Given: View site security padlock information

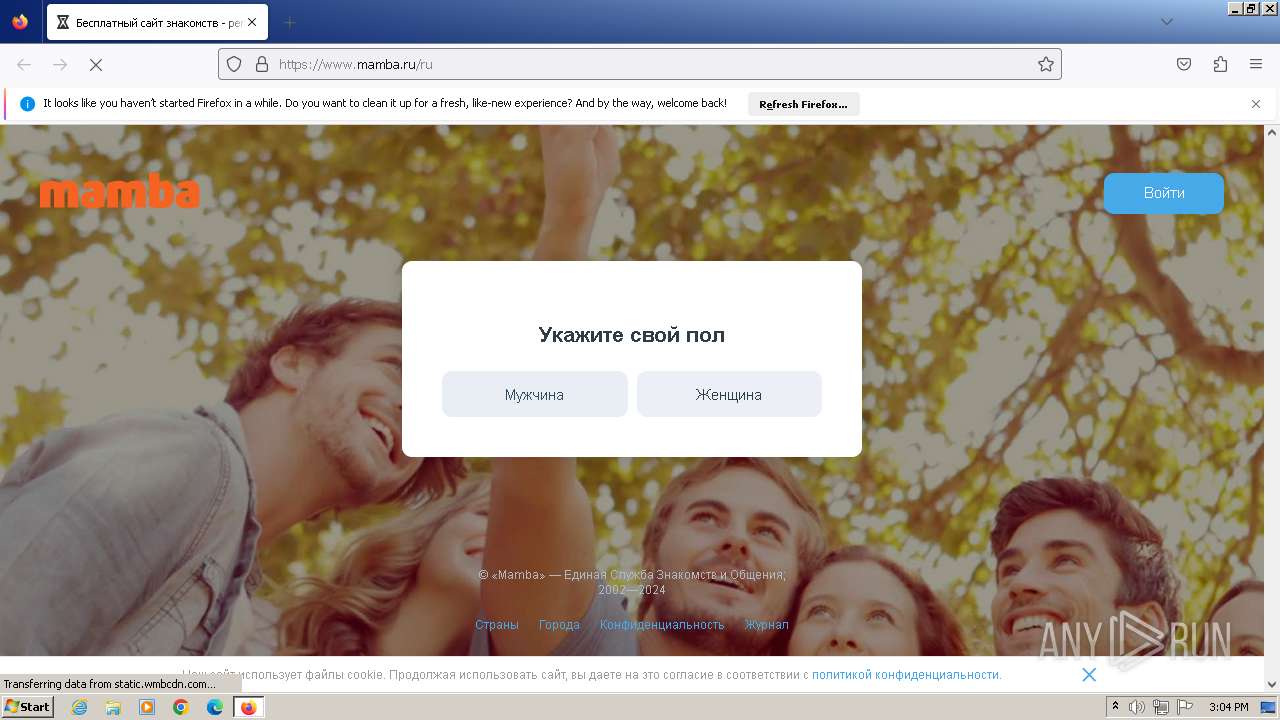Looking at the screenshot, I should (262, 64).
